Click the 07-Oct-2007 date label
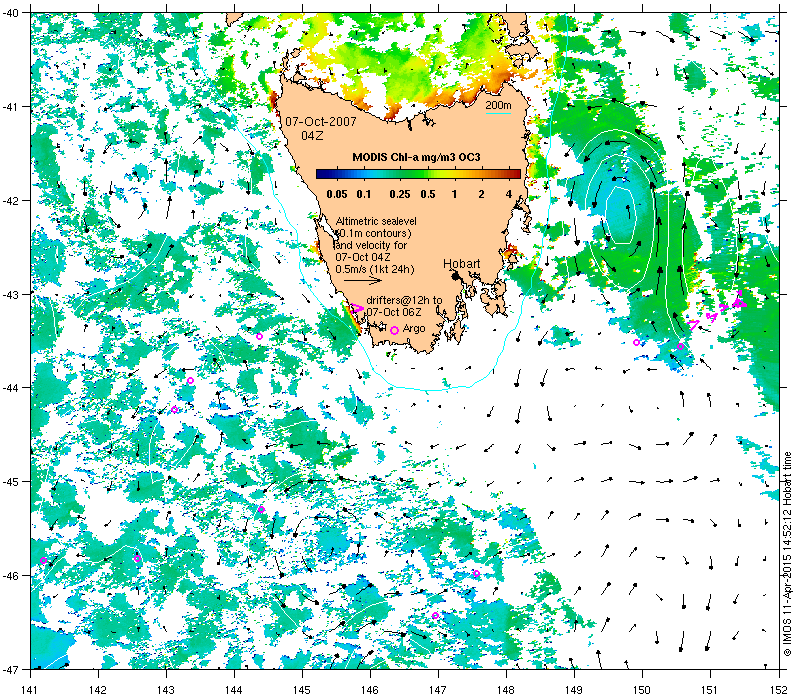800x700 pixels. (320, 122)
